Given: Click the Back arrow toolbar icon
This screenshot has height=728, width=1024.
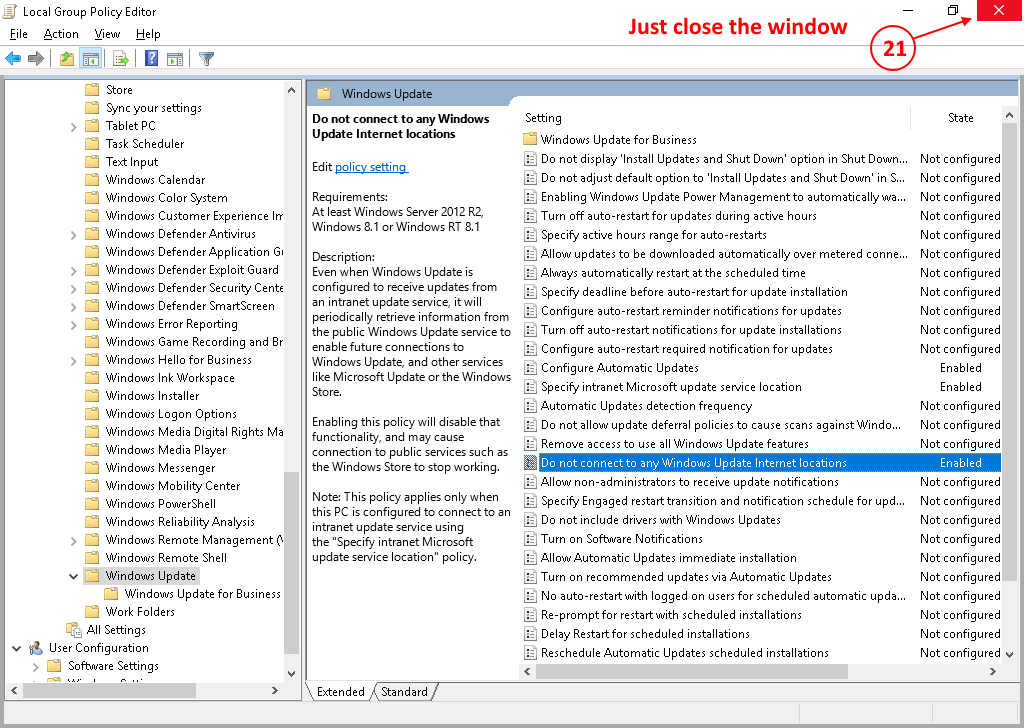Looking at the screenshot, I should coord(13,59).
